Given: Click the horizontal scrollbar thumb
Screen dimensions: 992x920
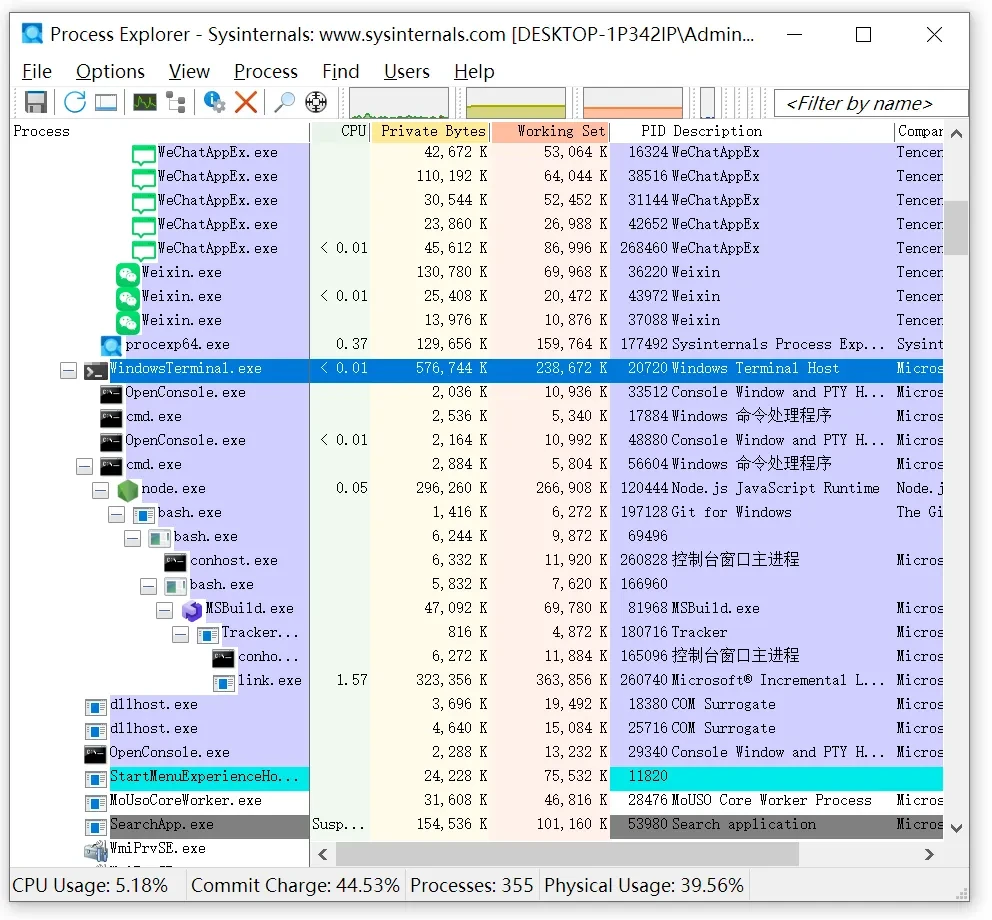Looking at the screenshot, I should (567, 854).
